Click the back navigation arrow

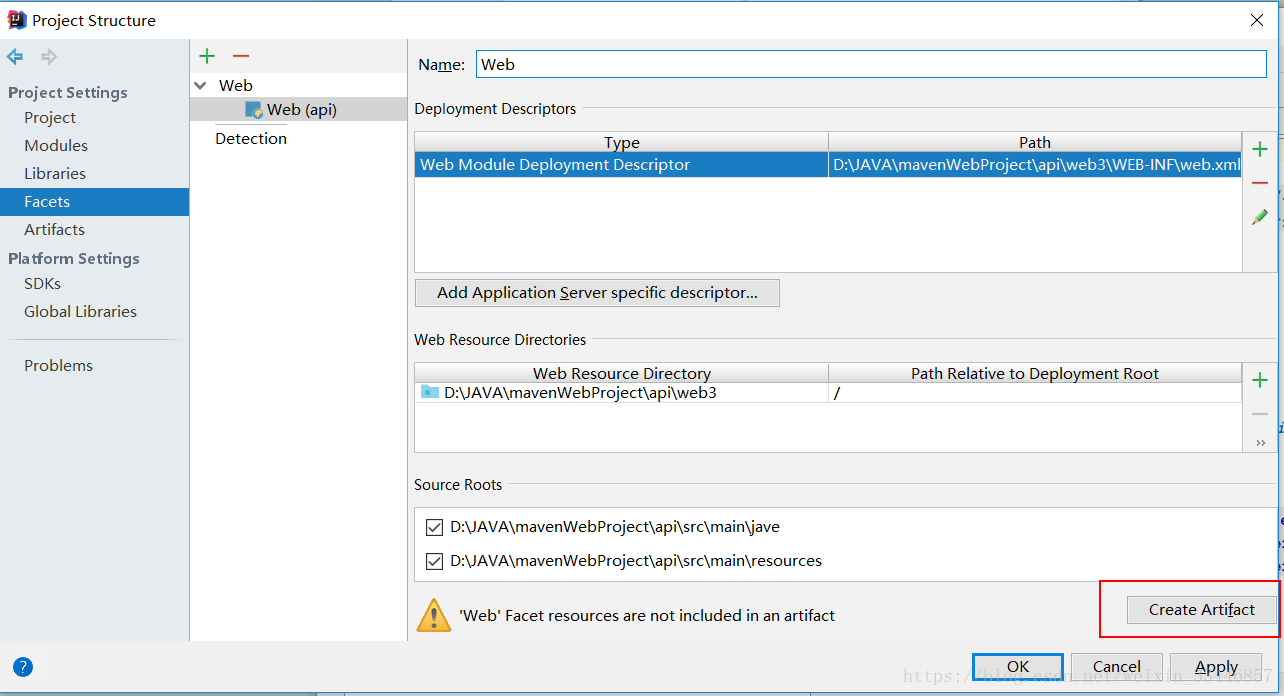tap(15, 57)
